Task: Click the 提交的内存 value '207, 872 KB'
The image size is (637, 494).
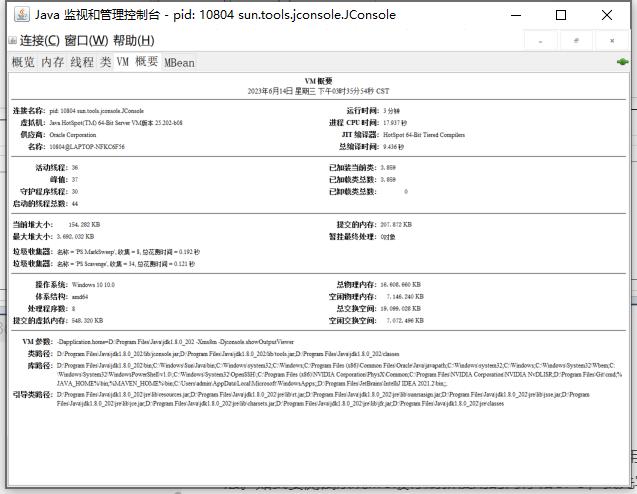Action: pos(396,225)
